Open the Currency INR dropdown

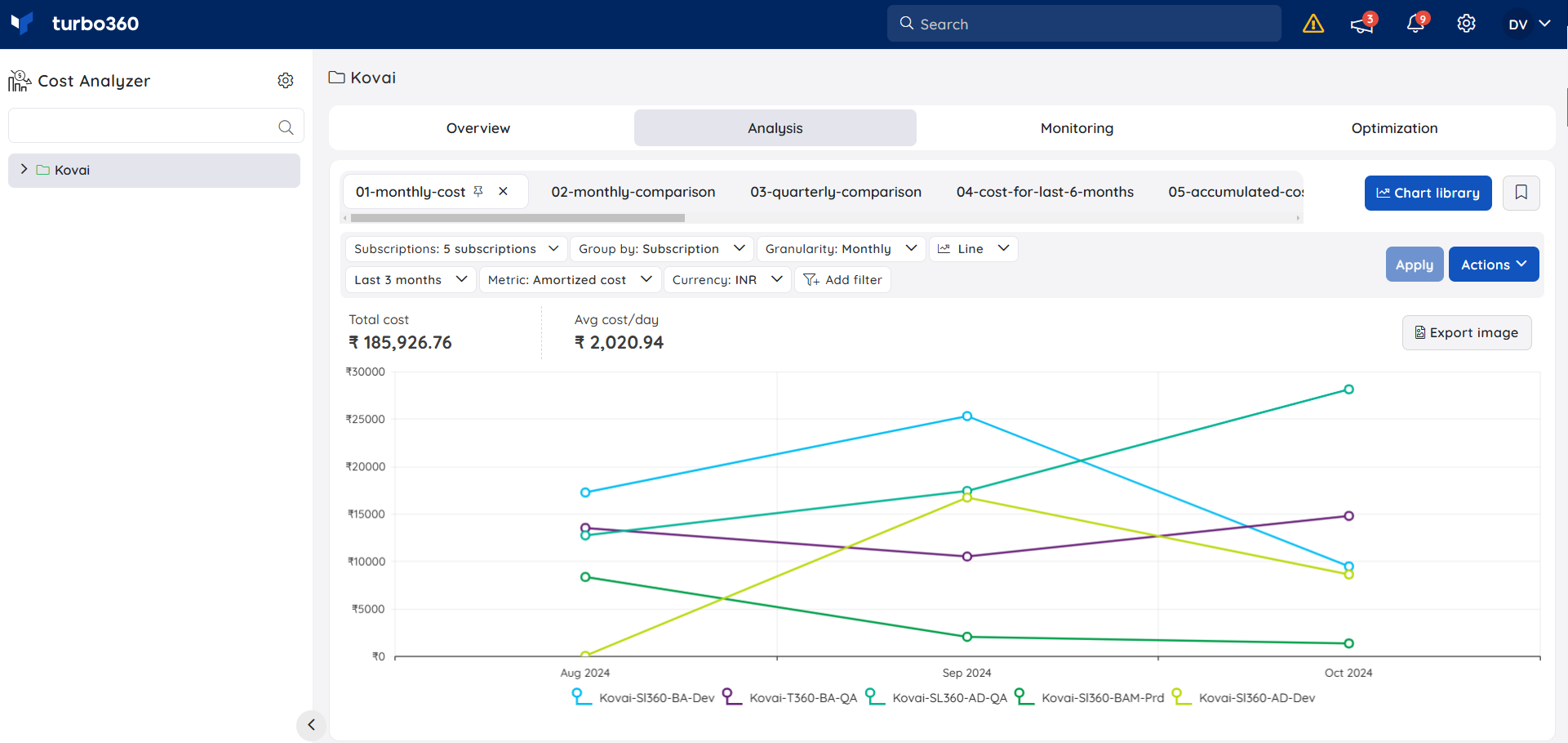(727, 279)
